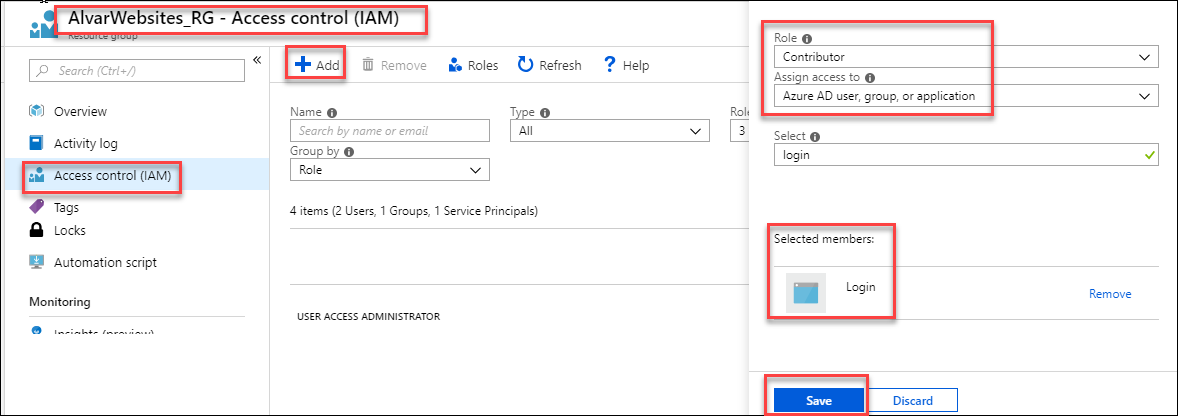
Task: Click the Remove trash icon button
Action: [394, 65]
